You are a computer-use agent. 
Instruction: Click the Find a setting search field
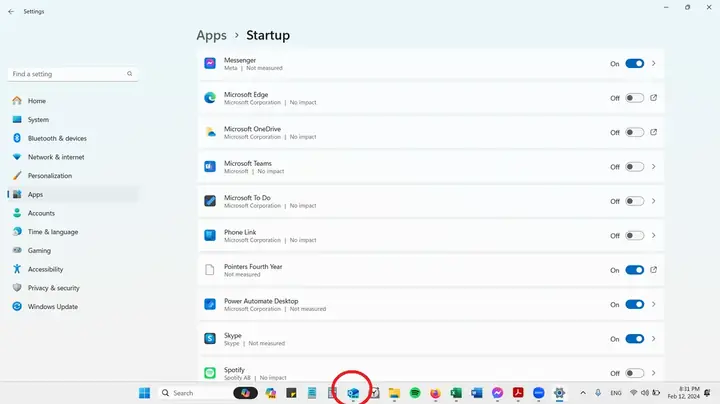click(73, 74)
